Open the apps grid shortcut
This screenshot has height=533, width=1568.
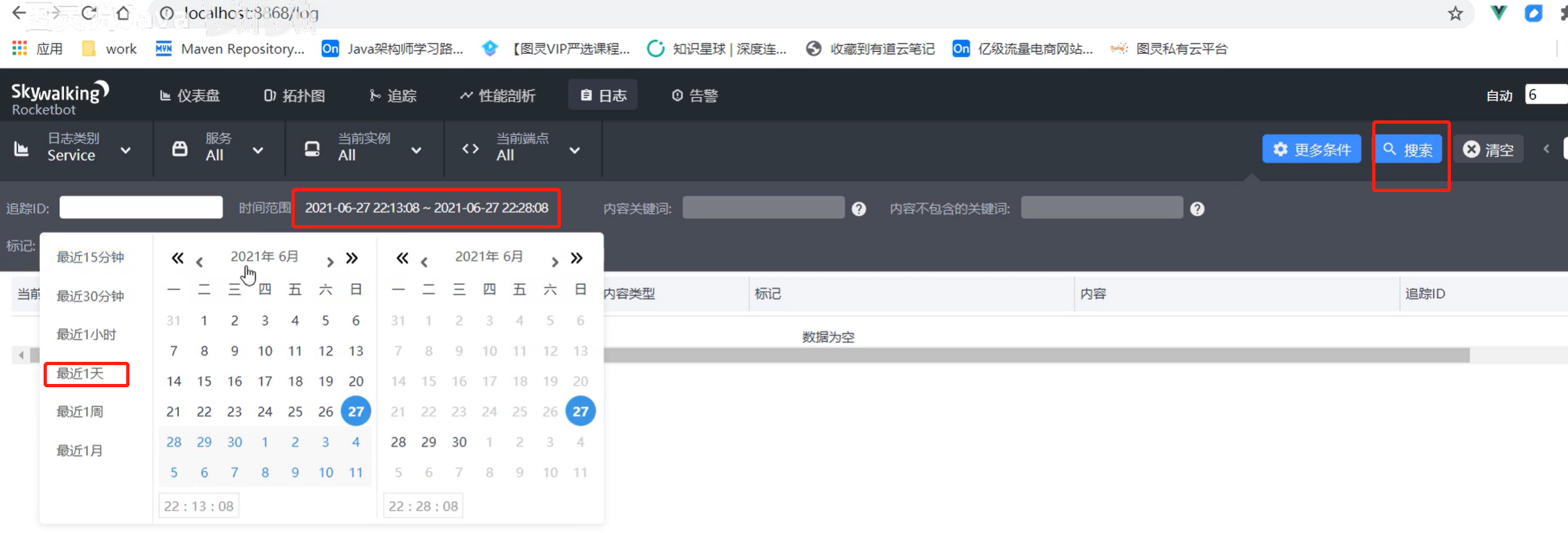coord(20,48)
